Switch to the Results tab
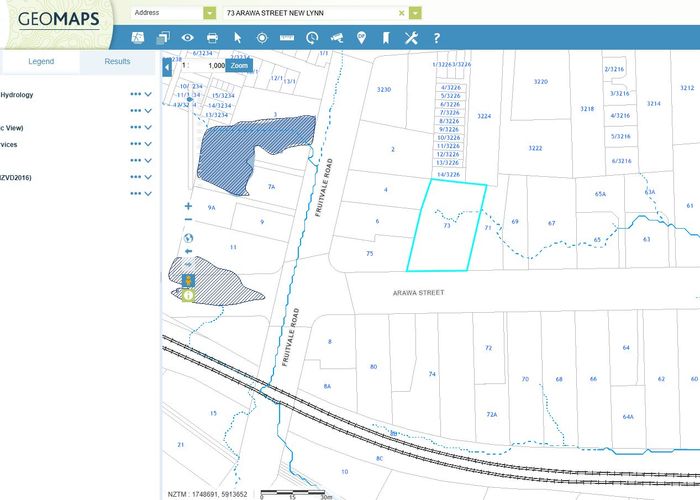The width and height of the screenshot is (700, 500). point(118,62)
